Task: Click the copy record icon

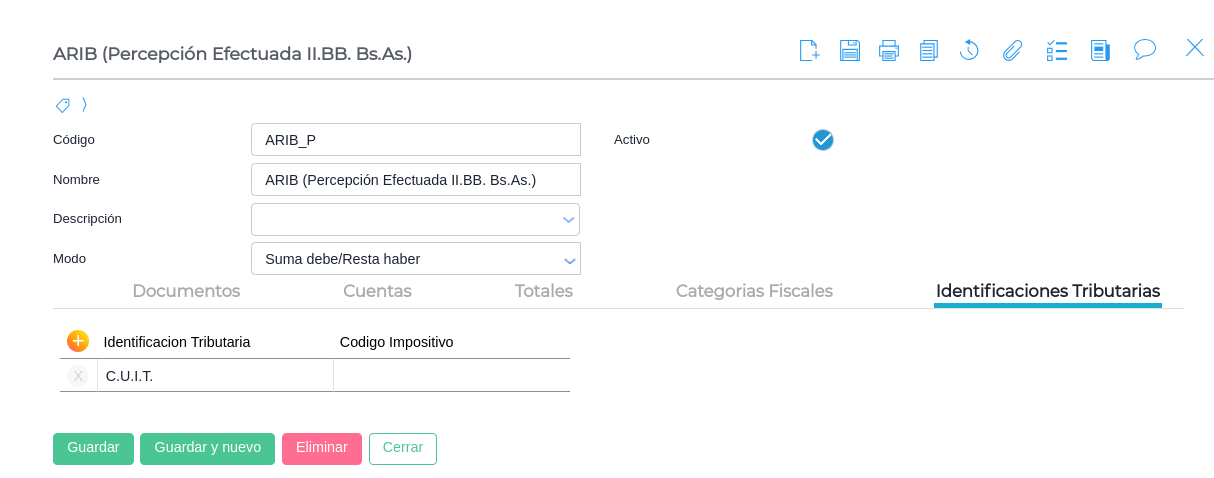Action: (929, 50)
